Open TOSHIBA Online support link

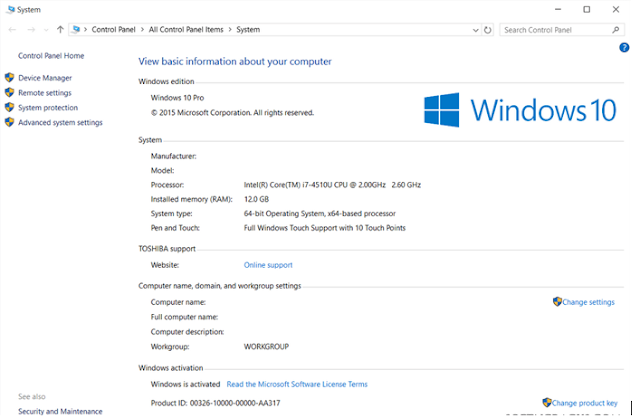pyautogui.click(x=268, y=265)
